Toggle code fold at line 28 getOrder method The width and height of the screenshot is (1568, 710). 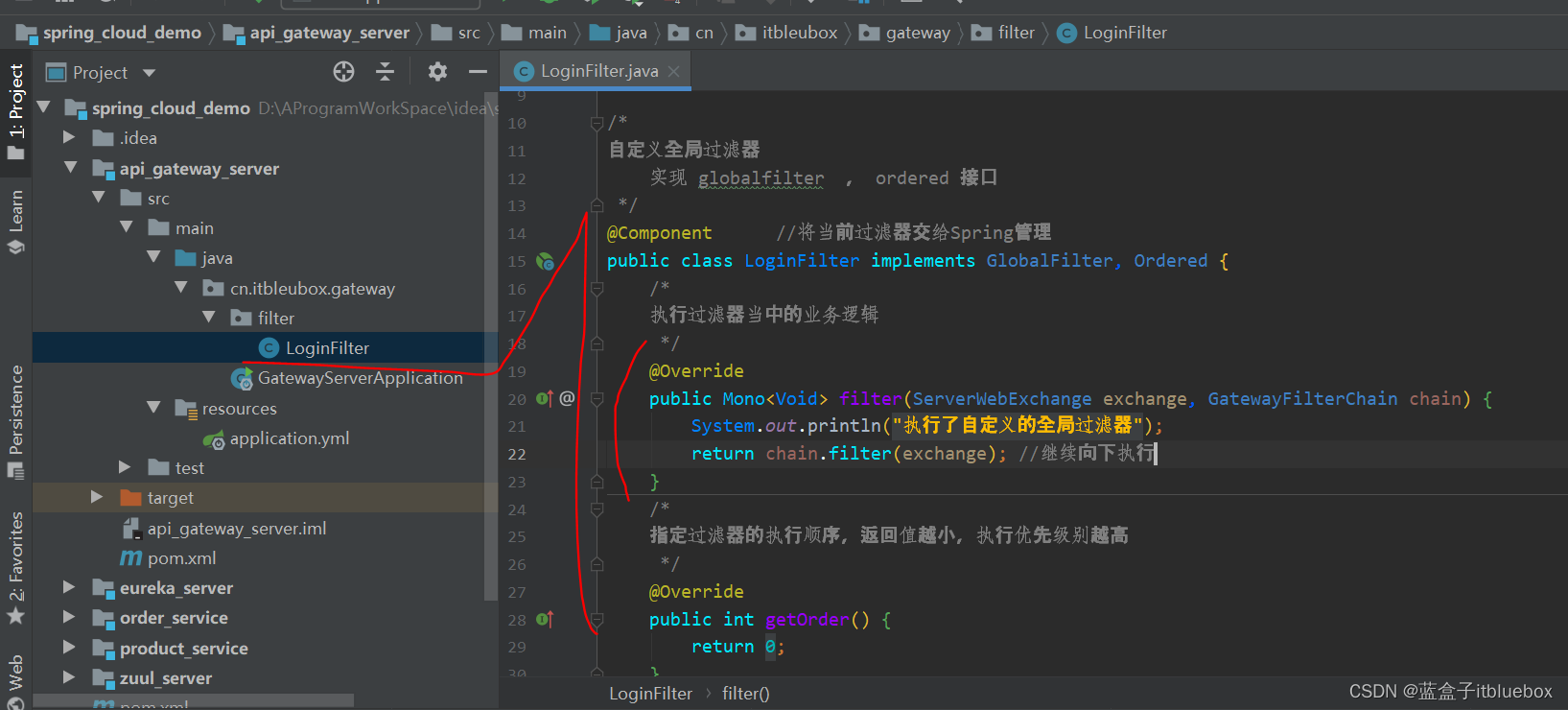(x=597, y=620)
